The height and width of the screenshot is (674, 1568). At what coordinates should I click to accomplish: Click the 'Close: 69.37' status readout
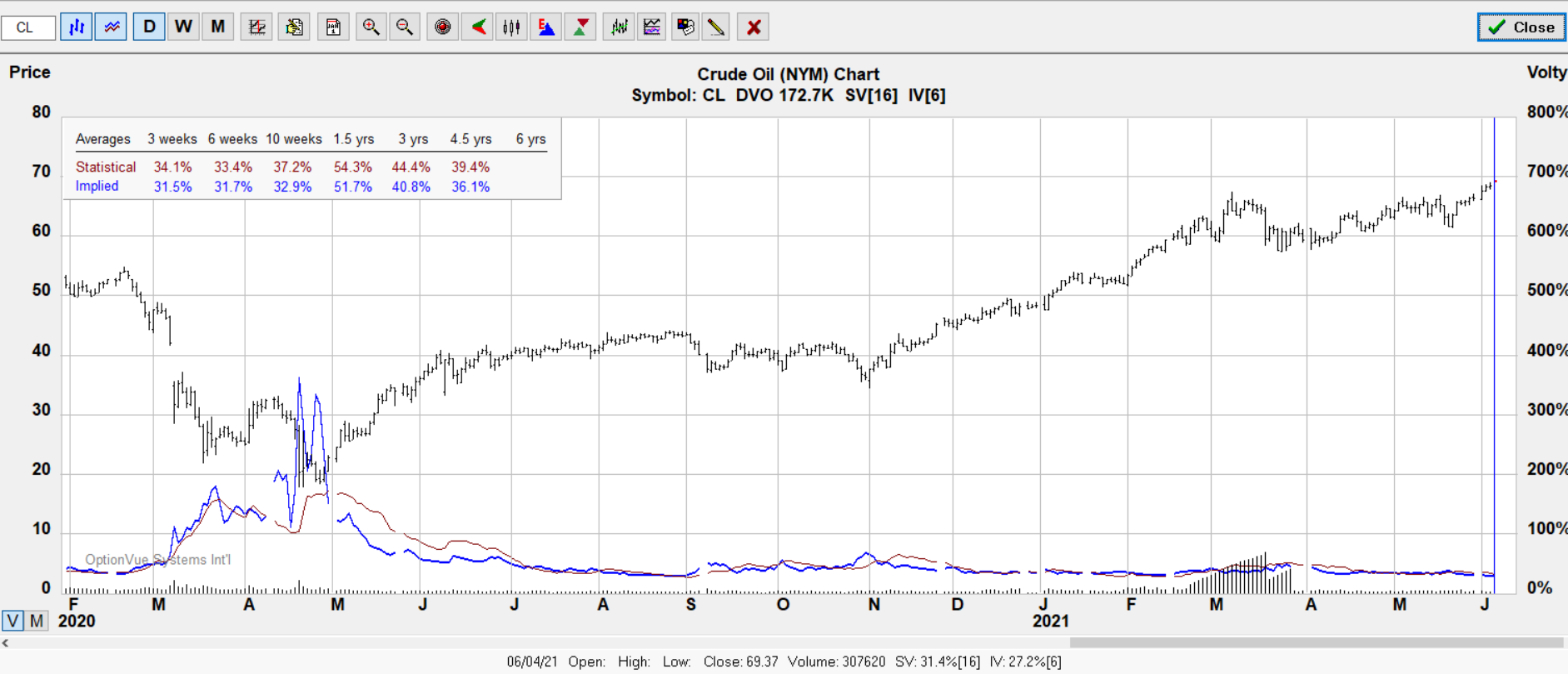point(740,662)
